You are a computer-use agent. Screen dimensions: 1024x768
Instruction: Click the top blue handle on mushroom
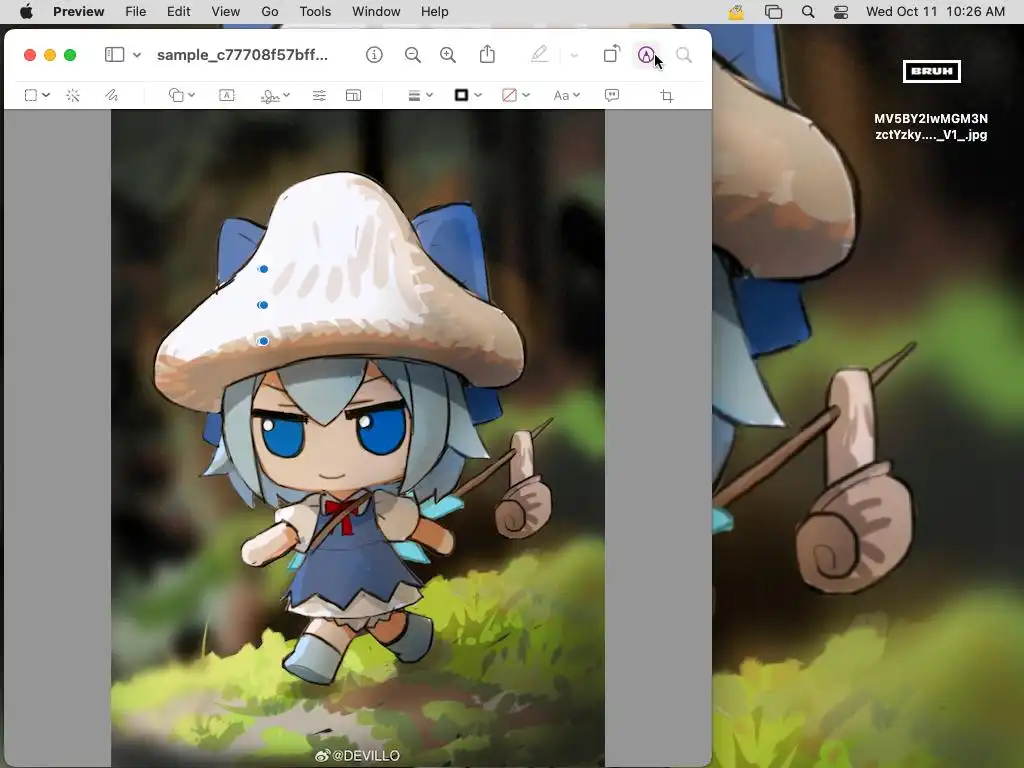point(263,269)
